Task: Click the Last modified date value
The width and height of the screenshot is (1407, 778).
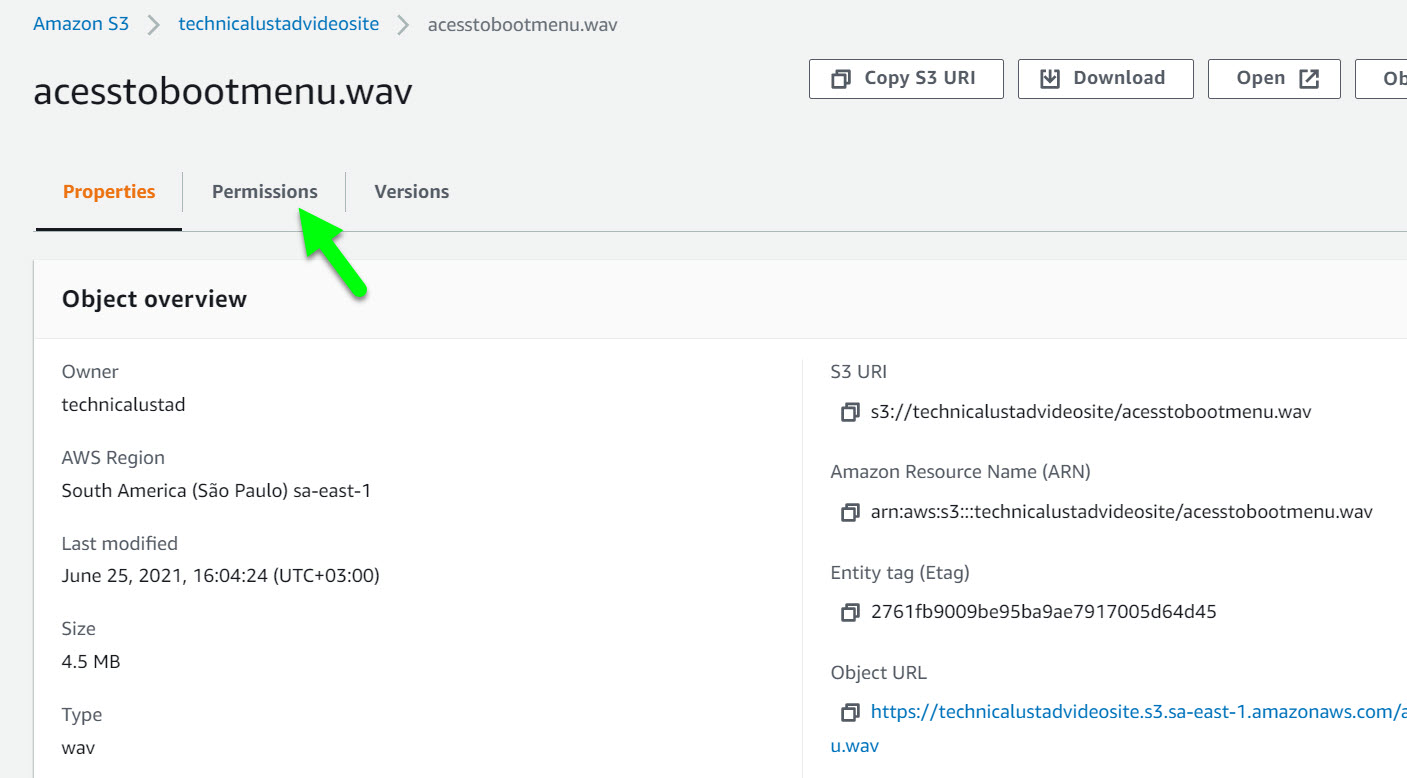Action: pos(221,576)
